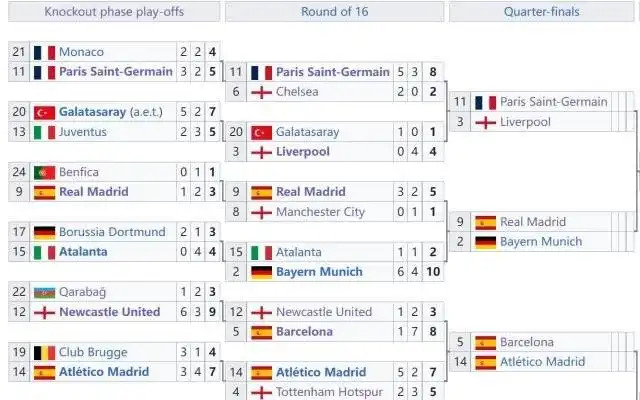Click the Azerbaijan flag beside Qarabağ

point(44,292)
